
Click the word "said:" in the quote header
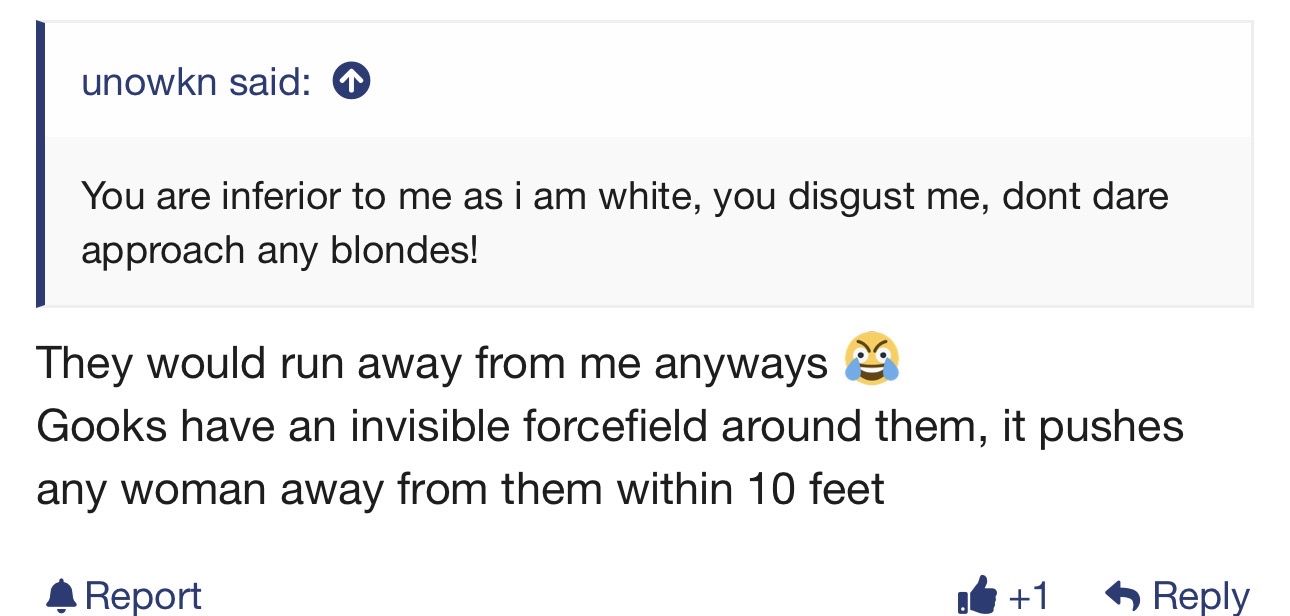(270, 82)
